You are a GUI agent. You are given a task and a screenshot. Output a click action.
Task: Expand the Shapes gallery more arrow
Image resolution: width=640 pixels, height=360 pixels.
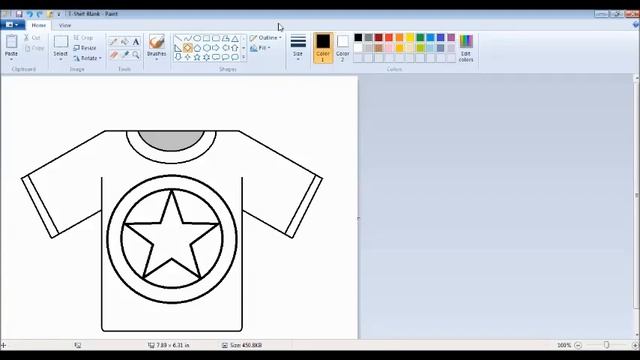pyautogui.click(x=244, y=57)
